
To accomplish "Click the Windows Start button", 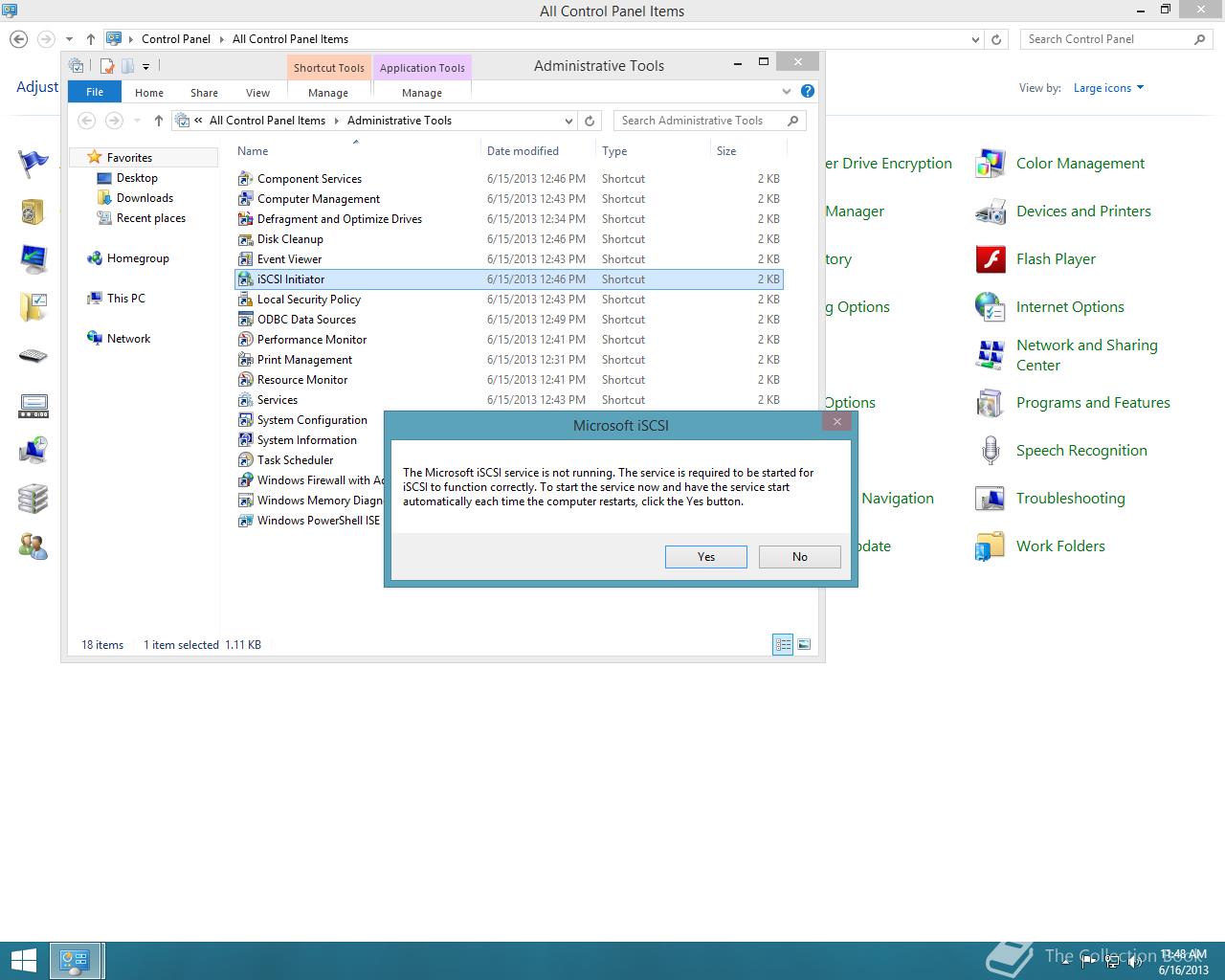I will click(23, 961).
